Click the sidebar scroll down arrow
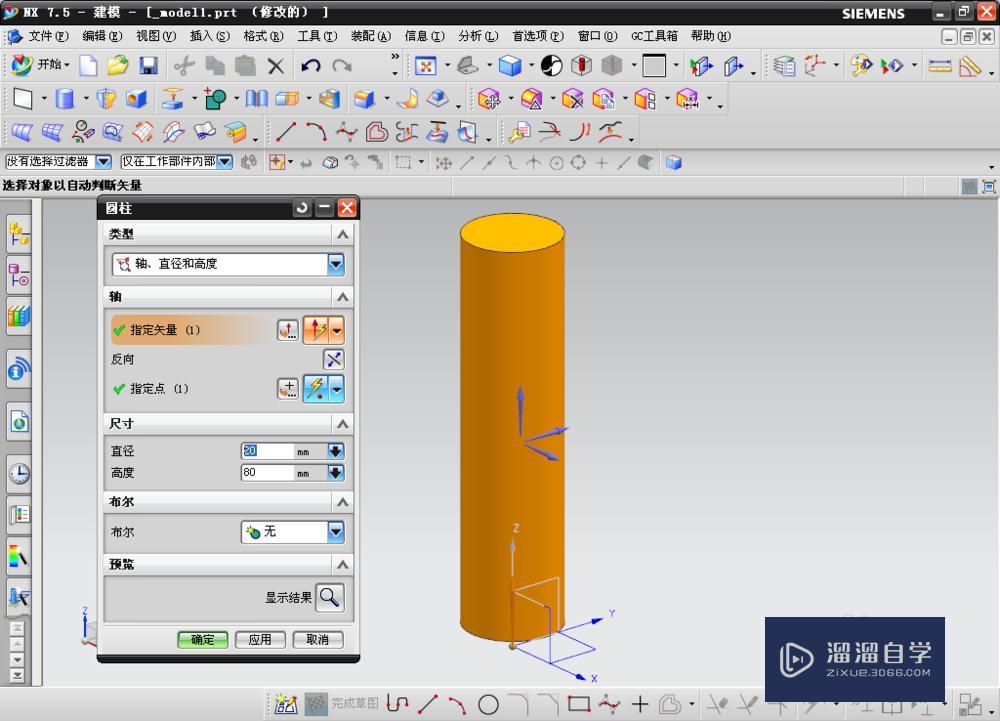 [x=17, y=660]
